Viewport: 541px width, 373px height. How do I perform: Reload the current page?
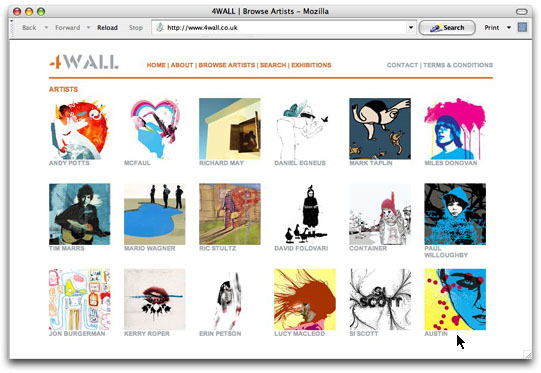(x=107, y=28)
